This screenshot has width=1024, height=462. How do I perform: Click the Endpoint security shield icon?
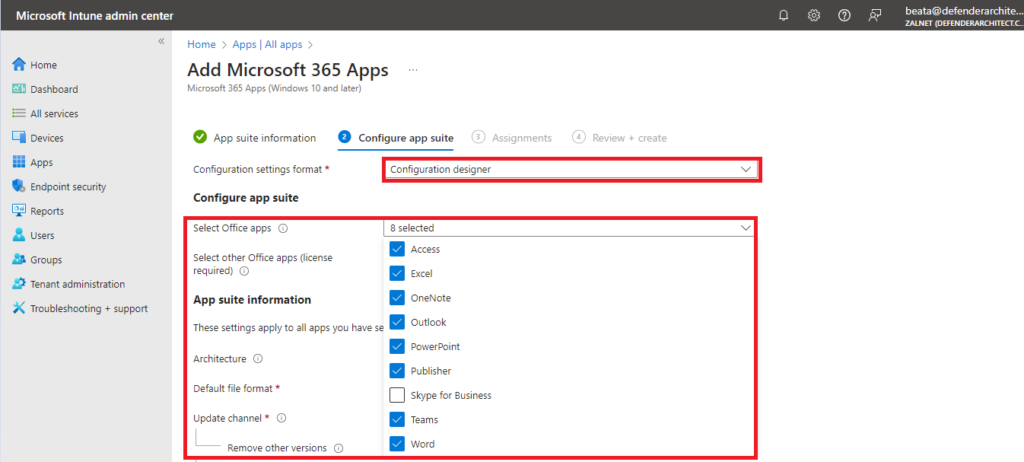pyautogui.click(x=19, y=186)
